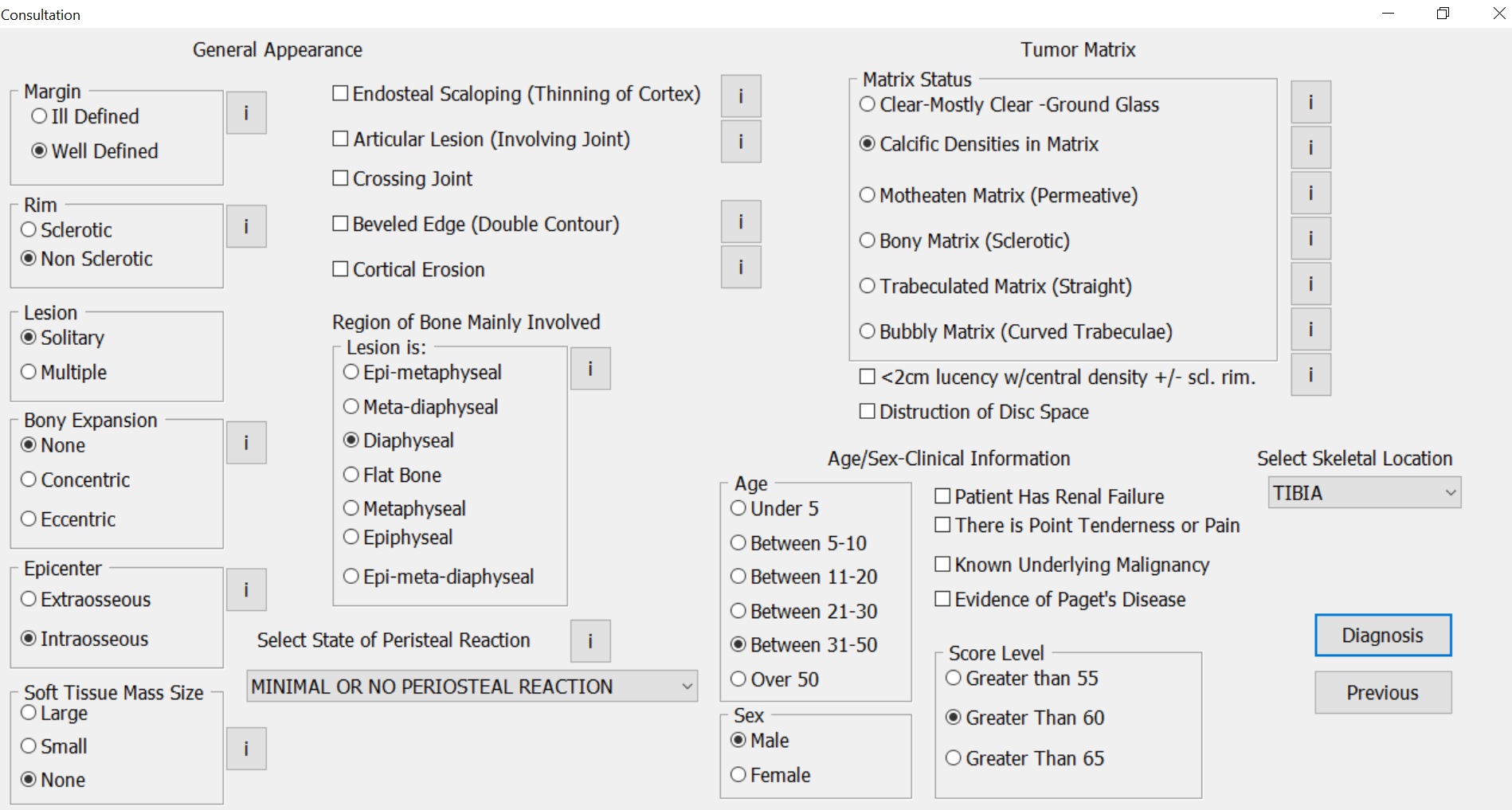
Task: Check Articular Lesion (Involving Joint)
Action: [x=481, y=139]
